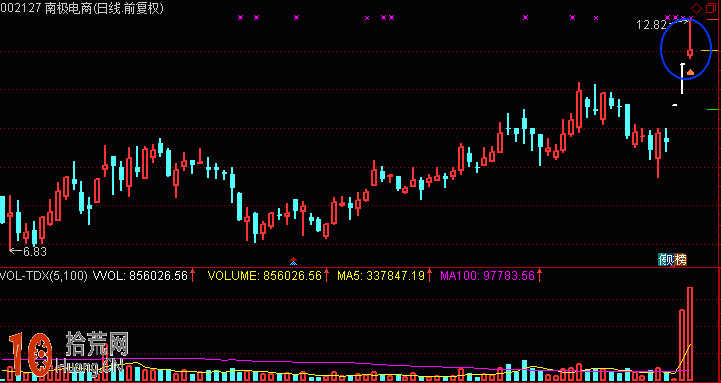Click the VVOL: 856026.56 value

tap(141, 276)
